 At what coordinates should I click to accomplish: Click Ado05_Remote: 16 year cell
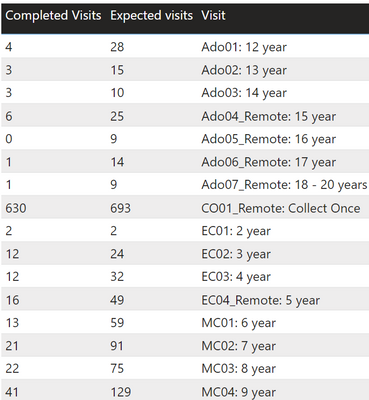coord(269,139)
